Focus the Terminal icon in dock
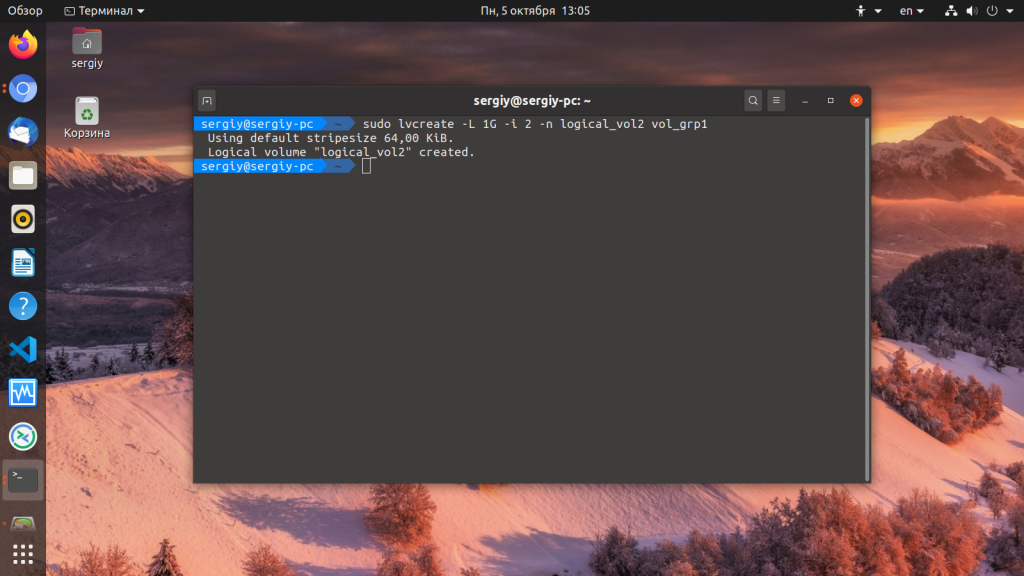This screenshot has width=1024, height=576. point(23,480)
